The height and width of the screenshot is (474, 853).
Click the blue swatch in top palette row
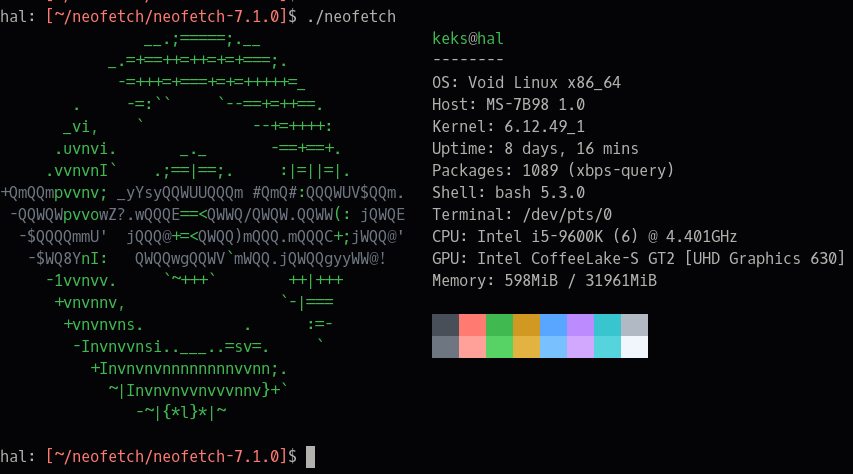coord(553,325)
